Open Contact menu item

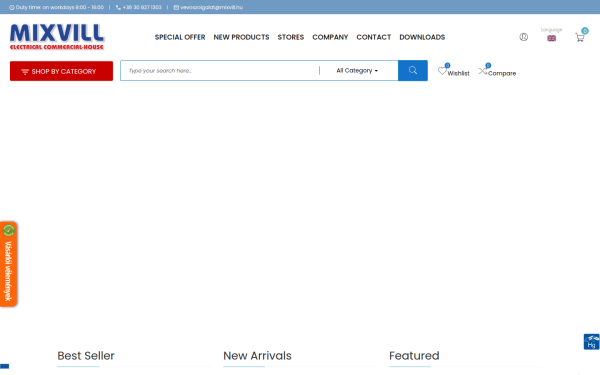[x=374, y=37]
